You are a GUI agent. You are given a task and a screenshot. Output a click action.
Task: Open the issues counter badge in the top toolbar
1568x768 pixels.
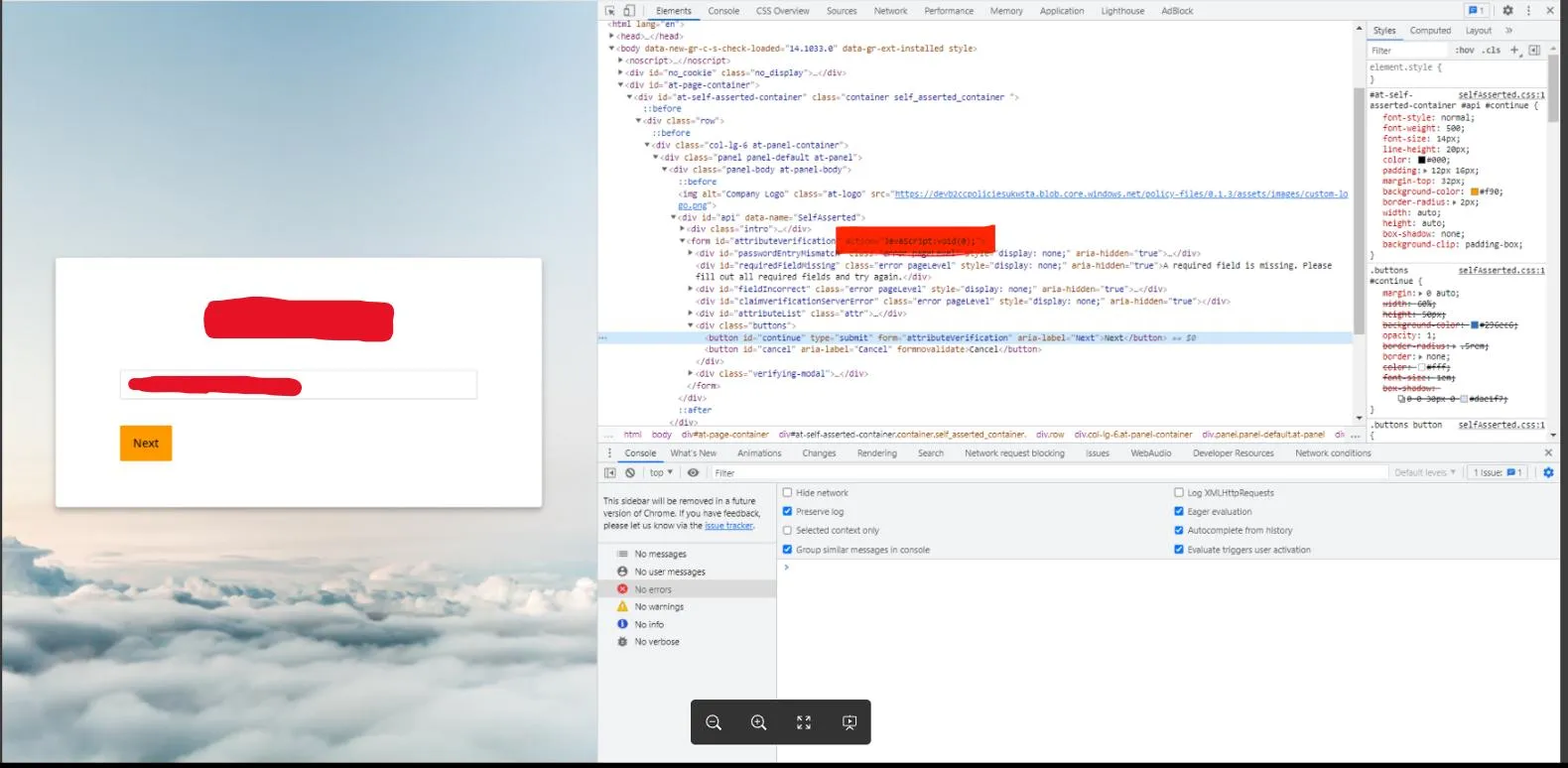click(1477, 11)
